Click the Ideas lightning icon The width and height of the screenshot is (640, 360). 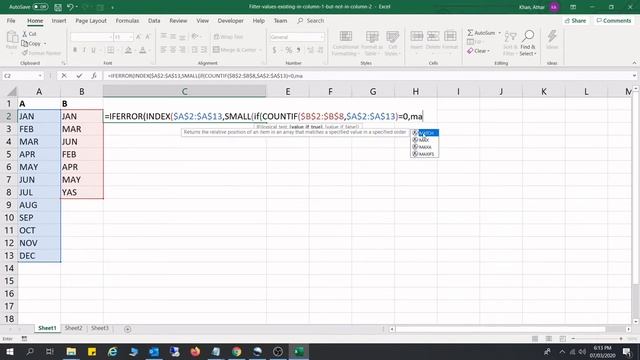552,37
